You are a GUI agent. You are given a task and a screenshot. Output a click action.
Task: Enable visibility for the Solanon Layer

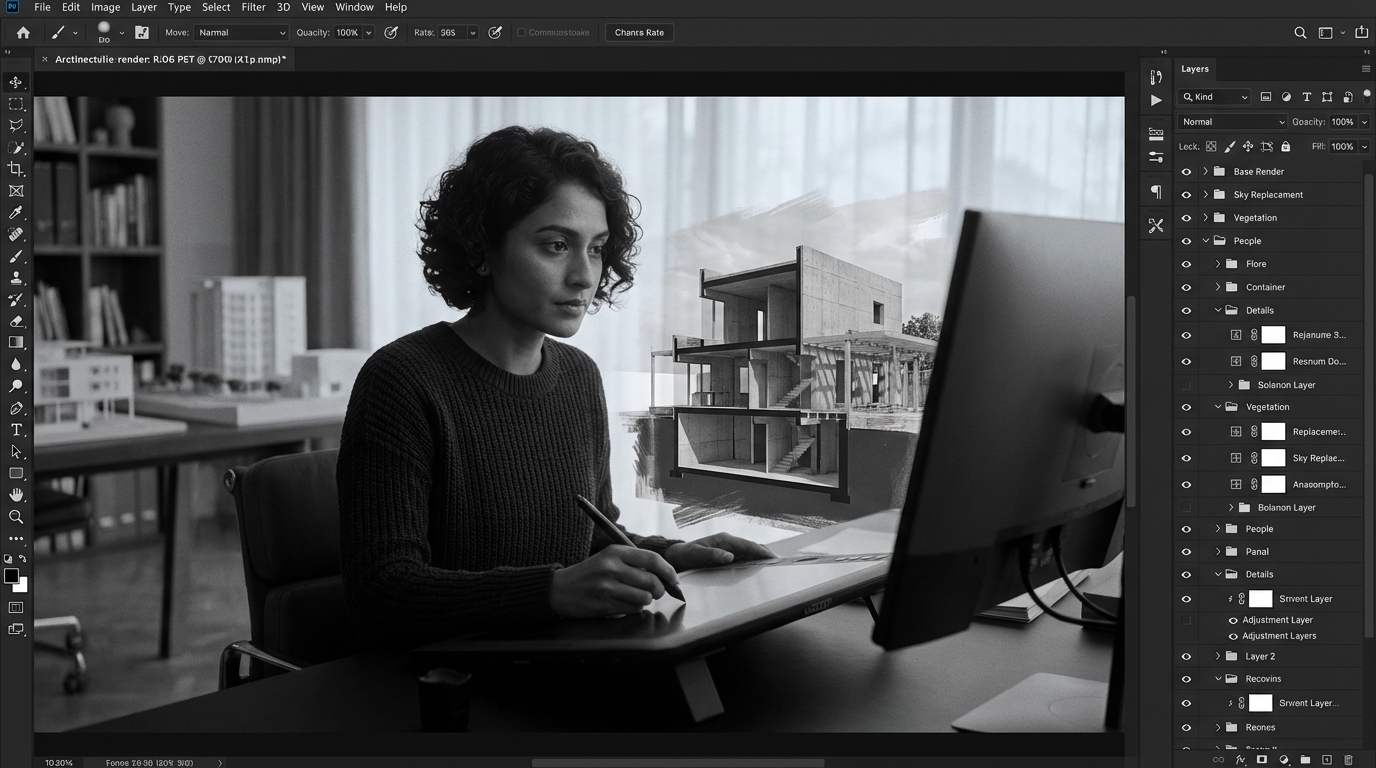click(1186, 384)
